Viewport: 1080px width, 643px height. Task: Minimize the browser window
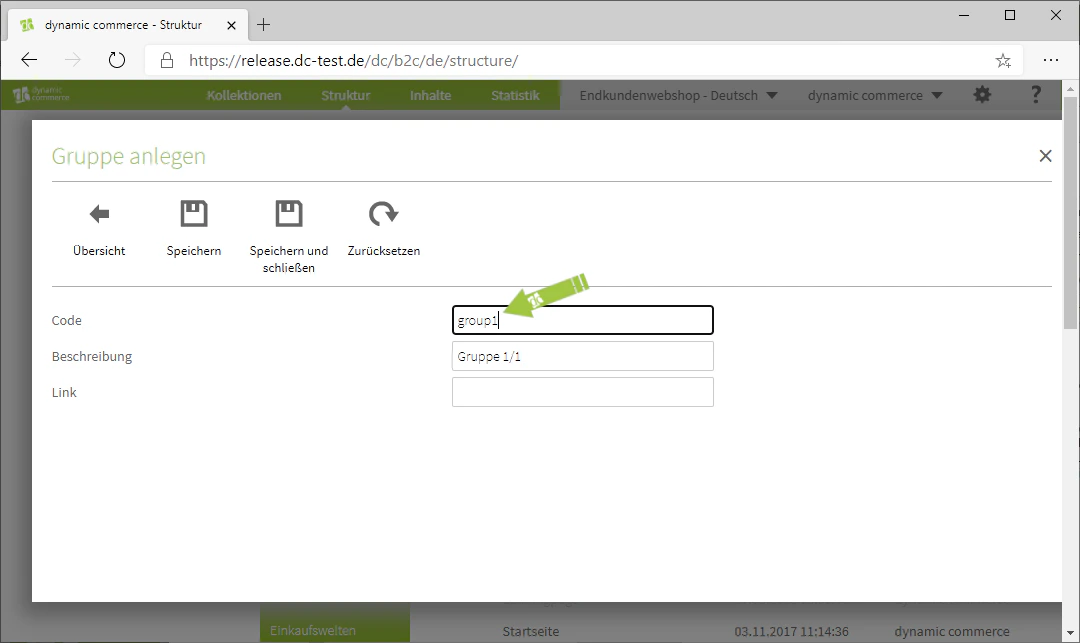964,15
